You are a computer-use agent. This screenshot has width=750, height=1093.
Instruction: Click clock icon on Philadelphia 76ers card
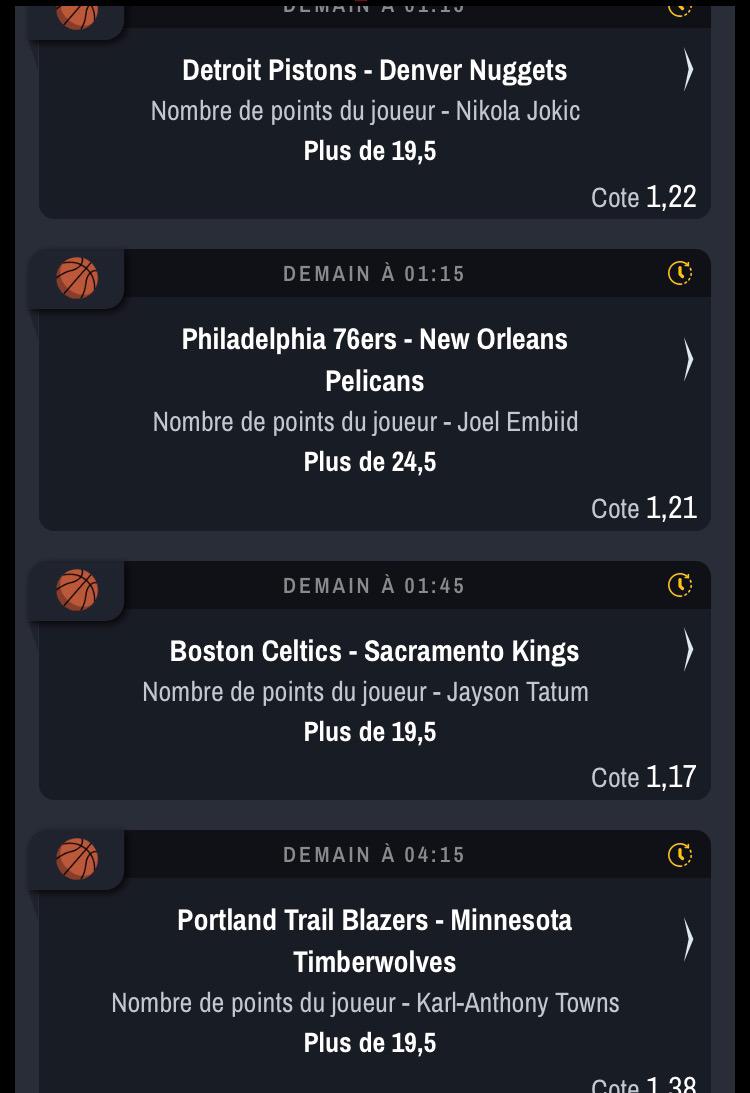pos(680,273)
